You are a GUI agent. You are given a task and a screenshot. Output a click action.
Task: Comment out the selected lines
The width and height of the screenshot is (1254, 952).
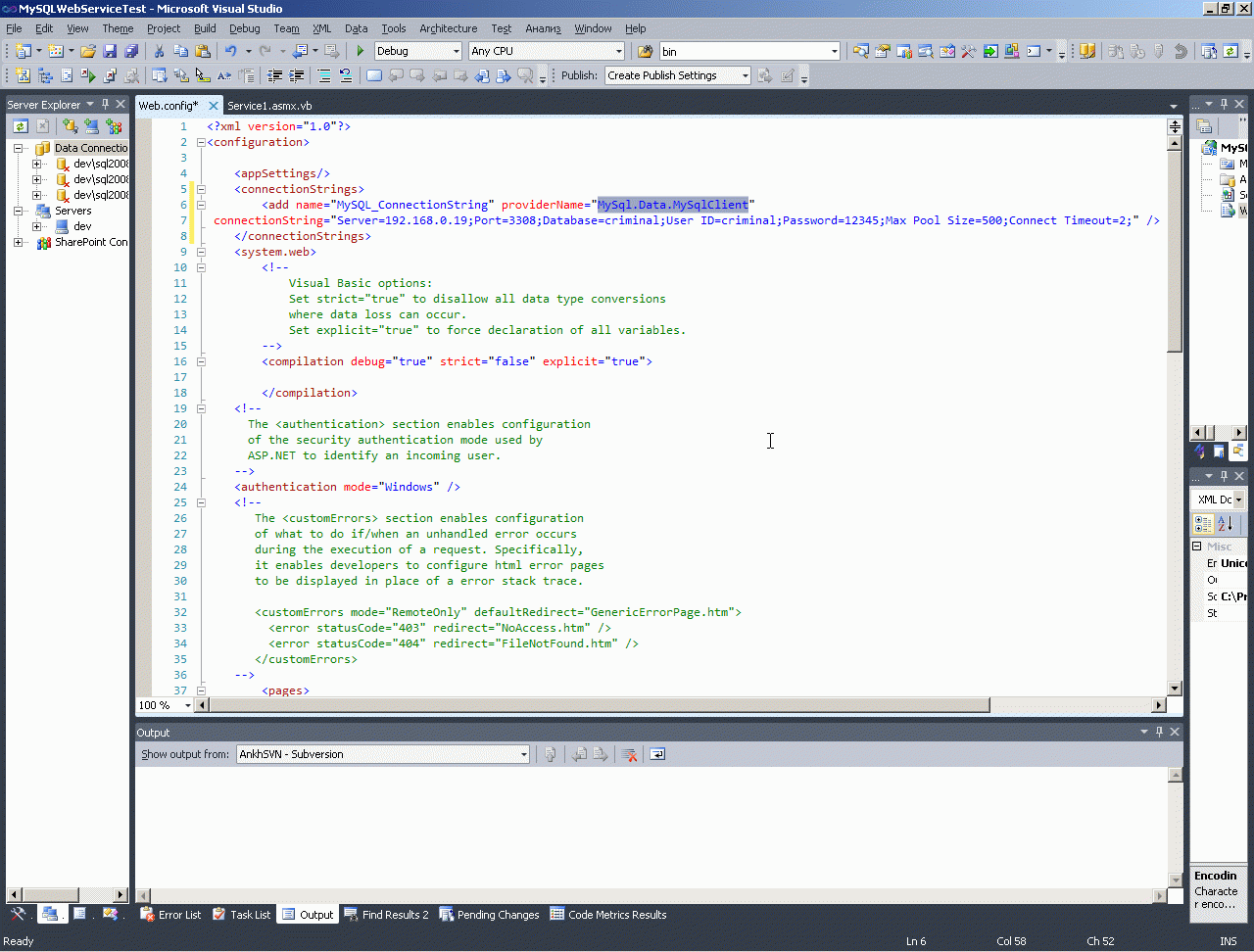point(324,75)
